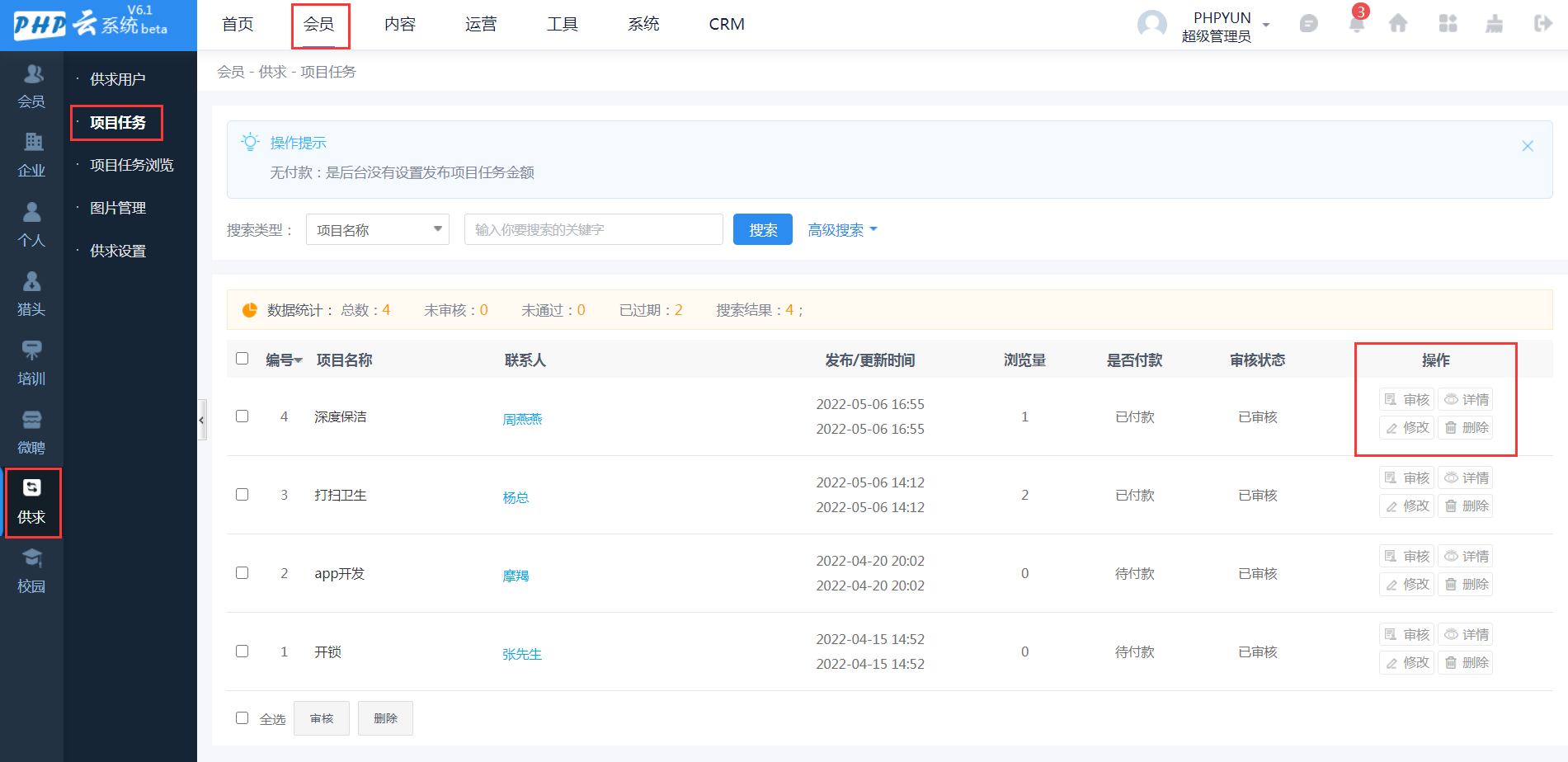Screen dimensions: 1568x762
Task: Close the 操作提示 tip box
Action: coord(1528,146)
